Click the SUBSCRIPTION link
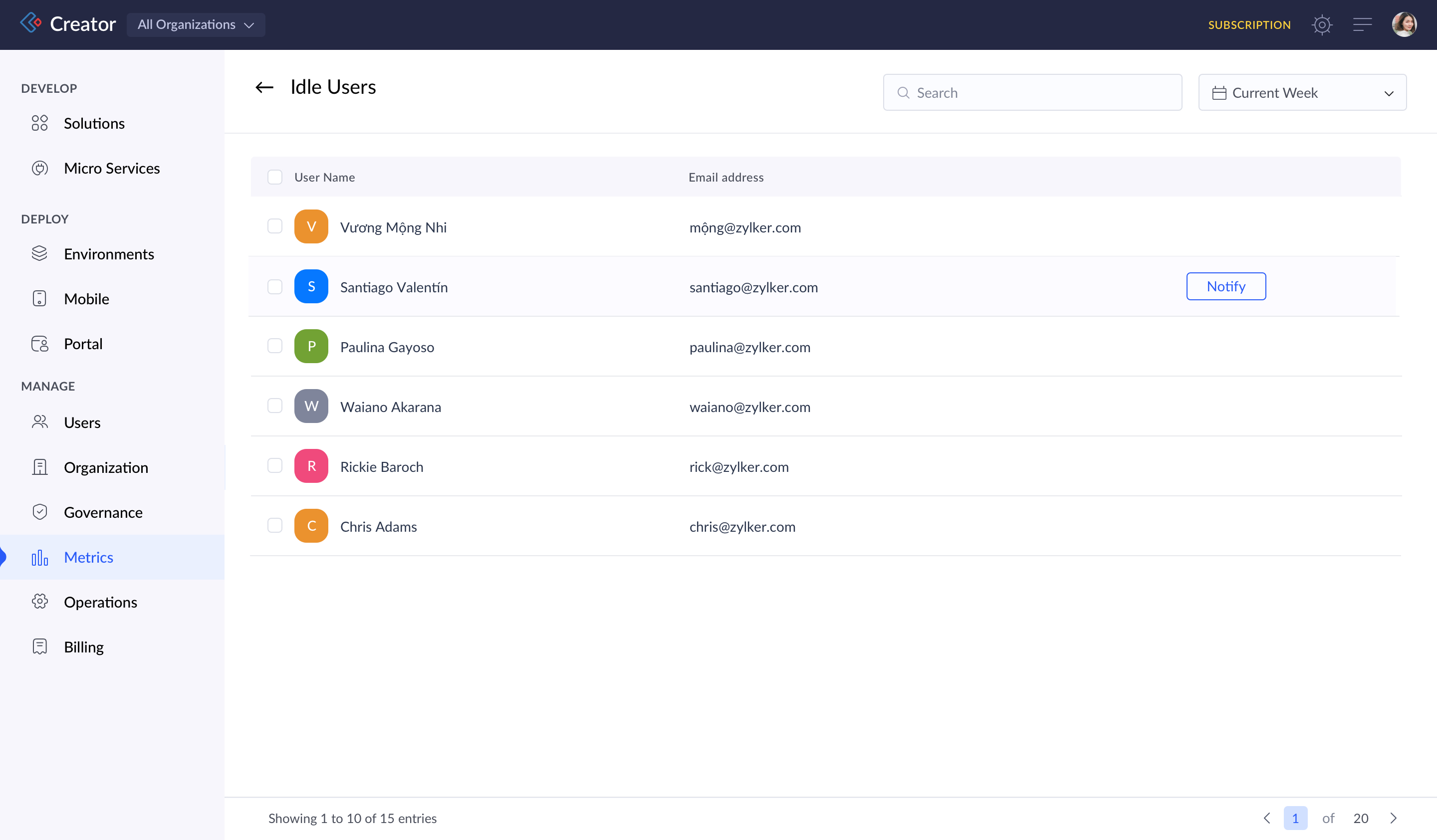 pos(1249,25)
